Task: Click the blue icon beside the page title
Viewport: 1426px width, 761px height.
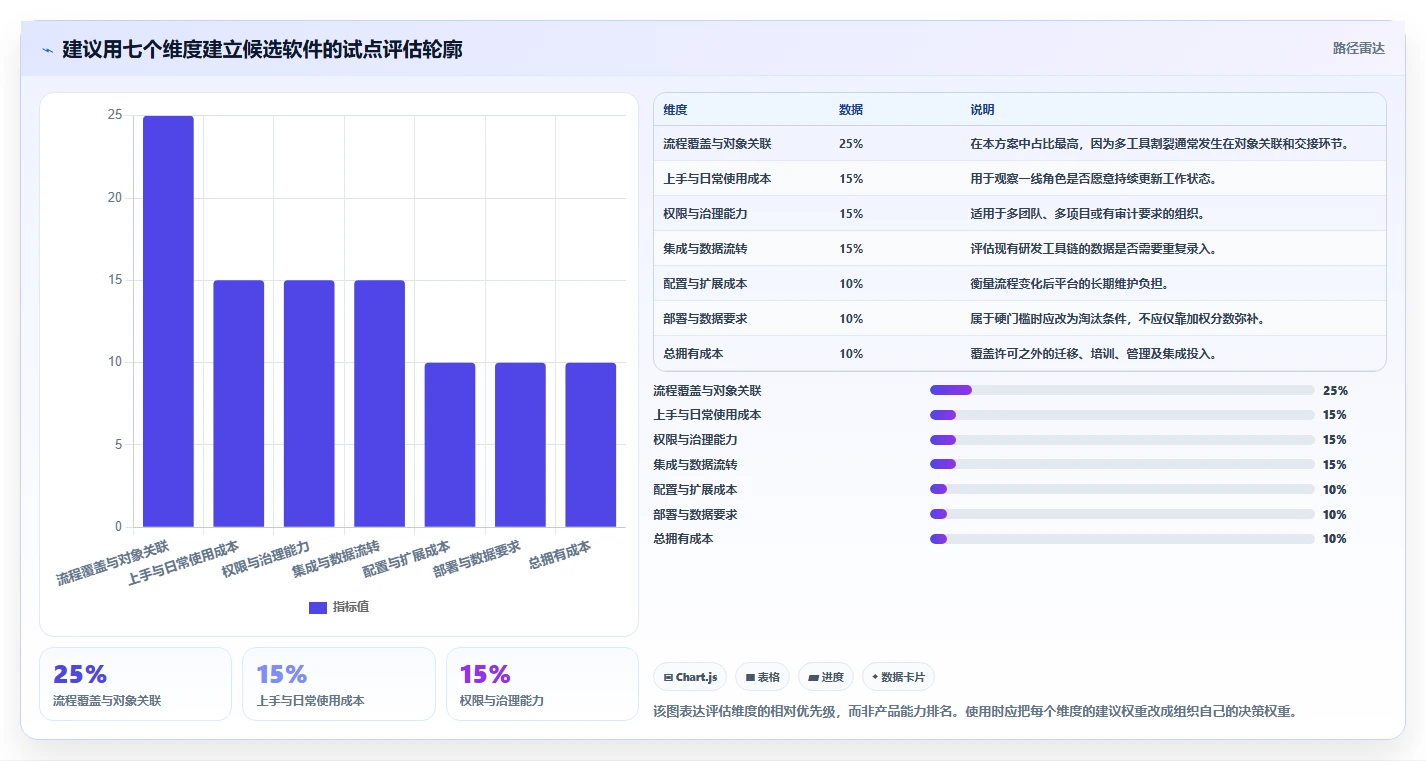Action: [47, 50]
